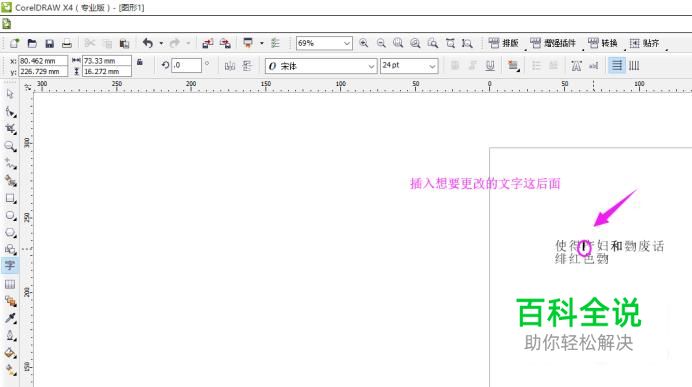Click the ruler origin corner box
692x387 pixels.
pyautogui.click(x=27, y=87)
